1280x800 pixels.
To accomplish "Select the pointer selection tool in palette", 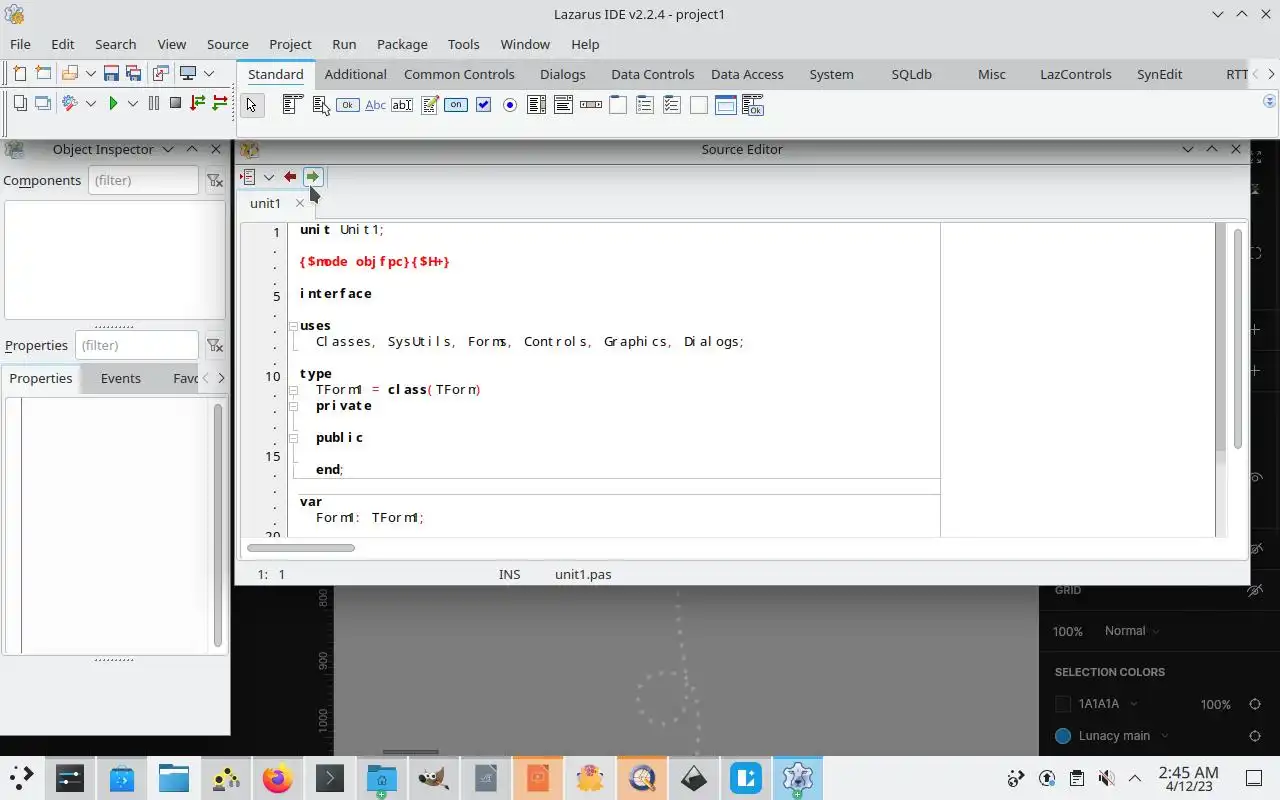I will pos(252,105).
